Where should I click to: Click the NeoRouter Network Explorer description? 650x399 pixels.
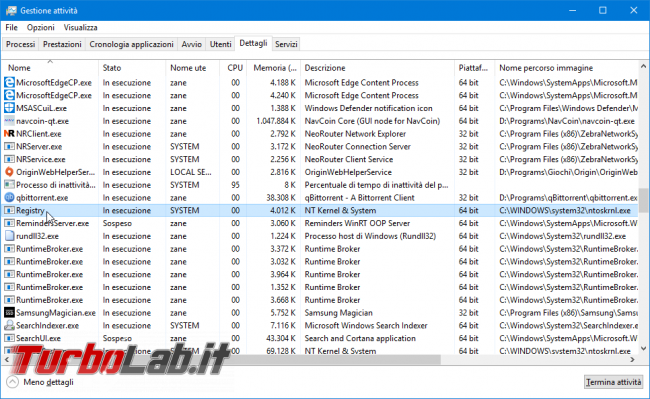(x=355, y=134)
